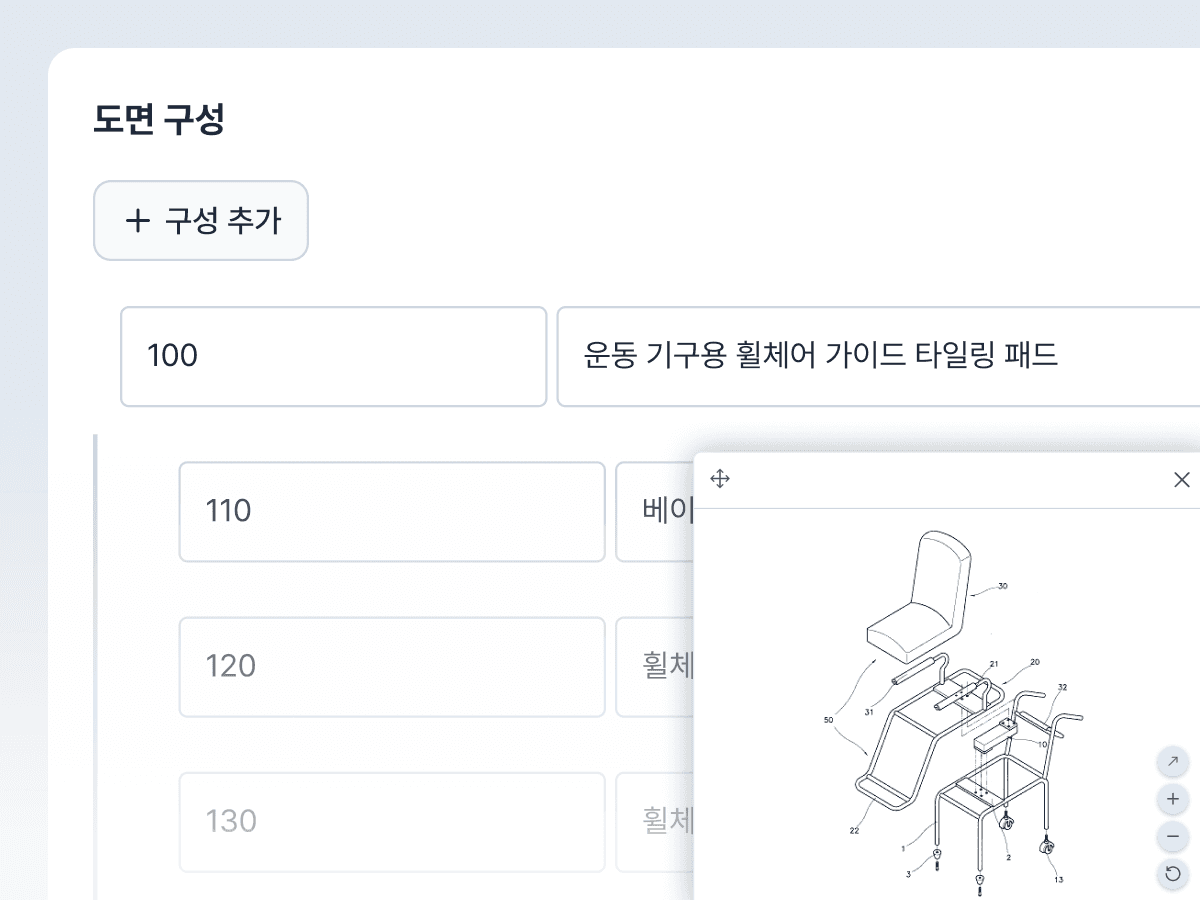The height and width of the screenshot is (900, 1200).
Task: Close the drawing preview panel
Action: point(1183,480)
